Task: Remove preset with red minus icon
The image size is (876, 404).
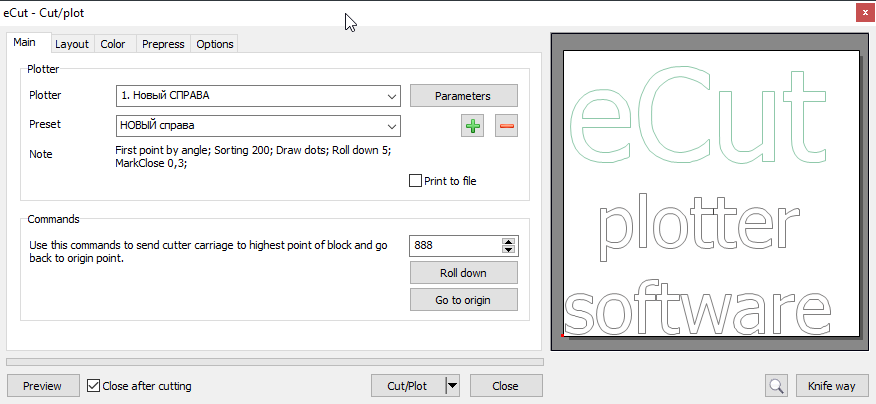Action: (506, 126)
